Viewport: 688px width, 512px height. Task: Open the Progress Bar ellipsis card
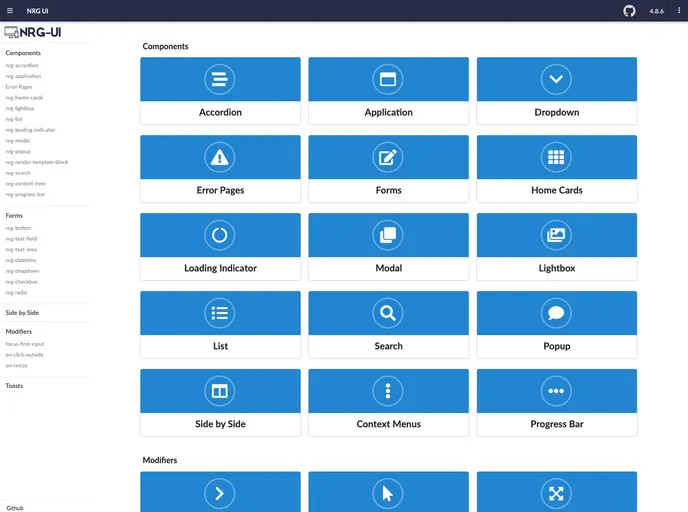coord(557,402)
